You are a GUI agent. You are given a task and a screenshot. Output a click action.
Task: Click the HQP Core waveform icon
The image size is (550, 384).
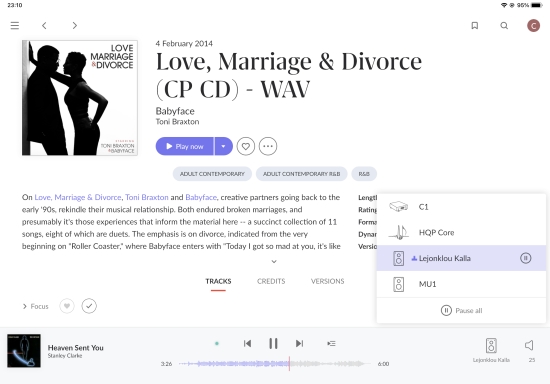click(x=399, y=233)
